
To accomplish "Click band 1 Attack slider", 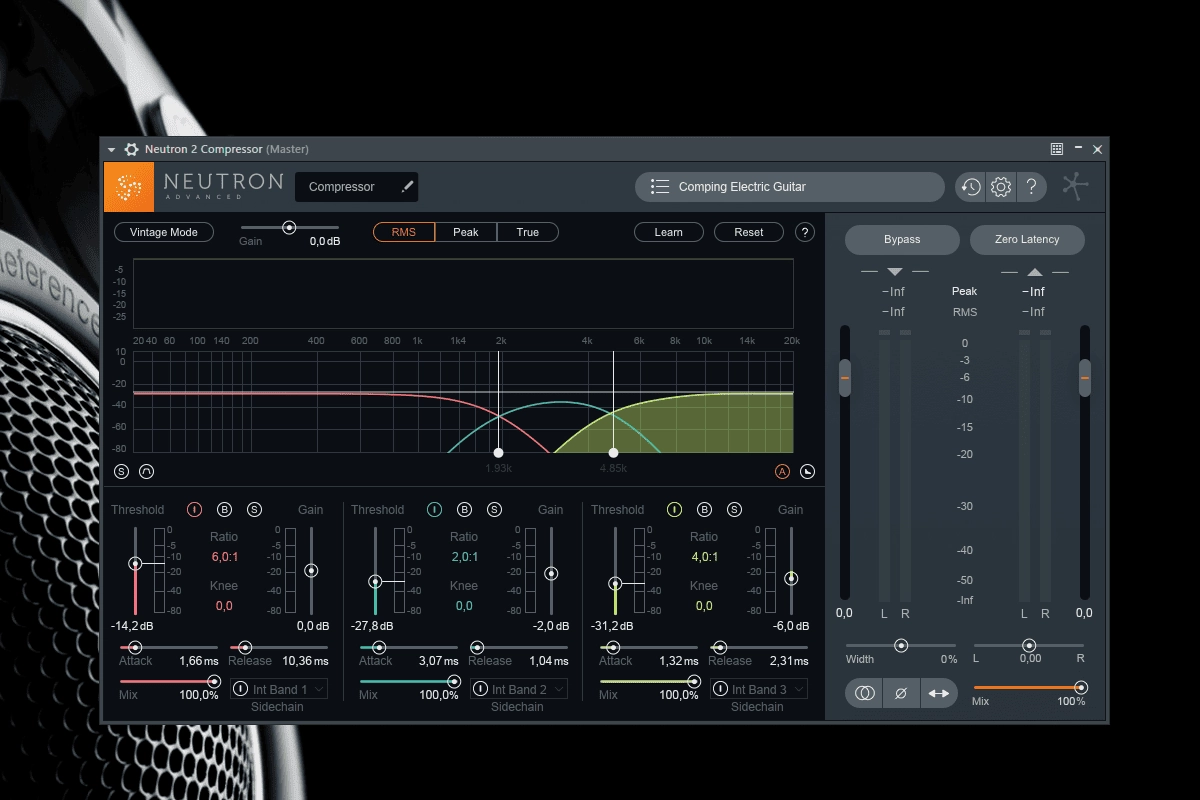I will 169,648.
